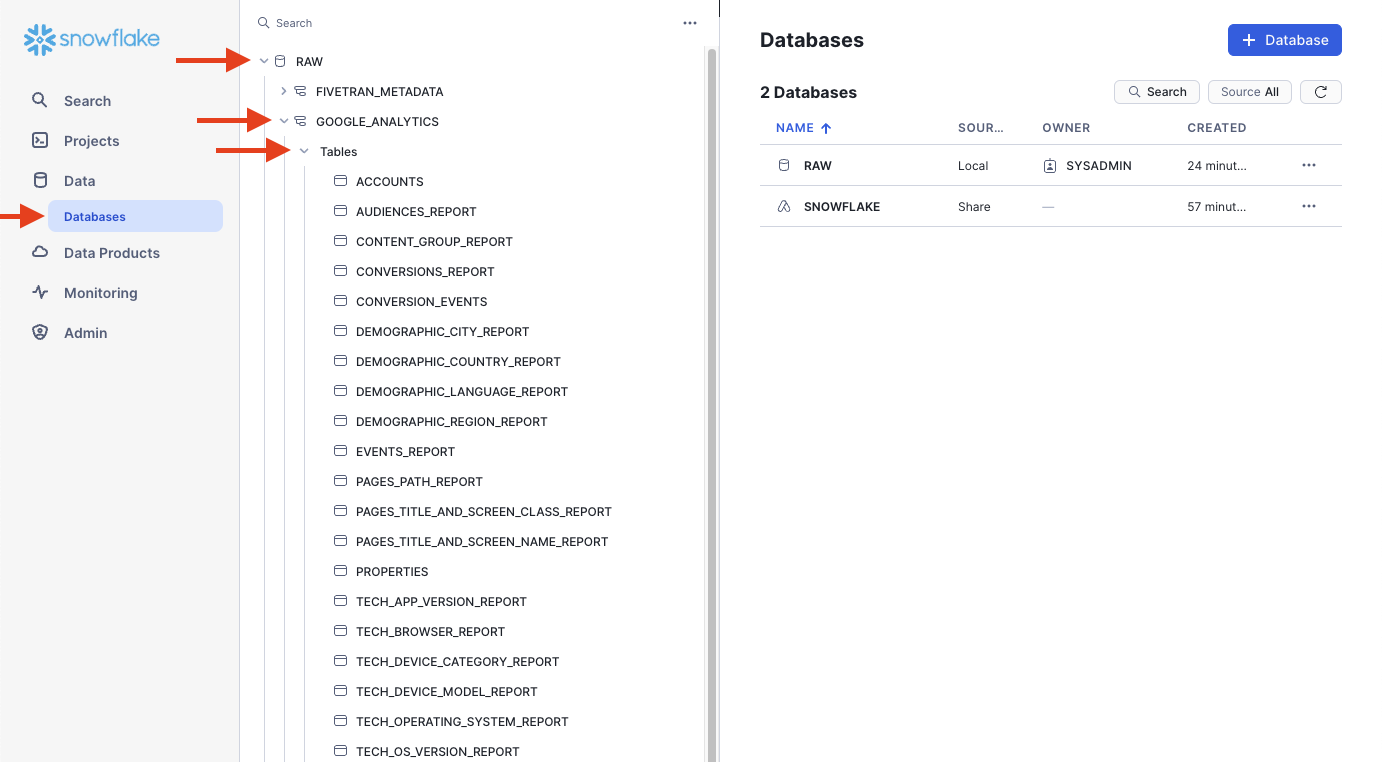Create a new database with + Database
The height and width of the screenshot is (762, 1382).
pyautogui.click(x=1285, y=40)
